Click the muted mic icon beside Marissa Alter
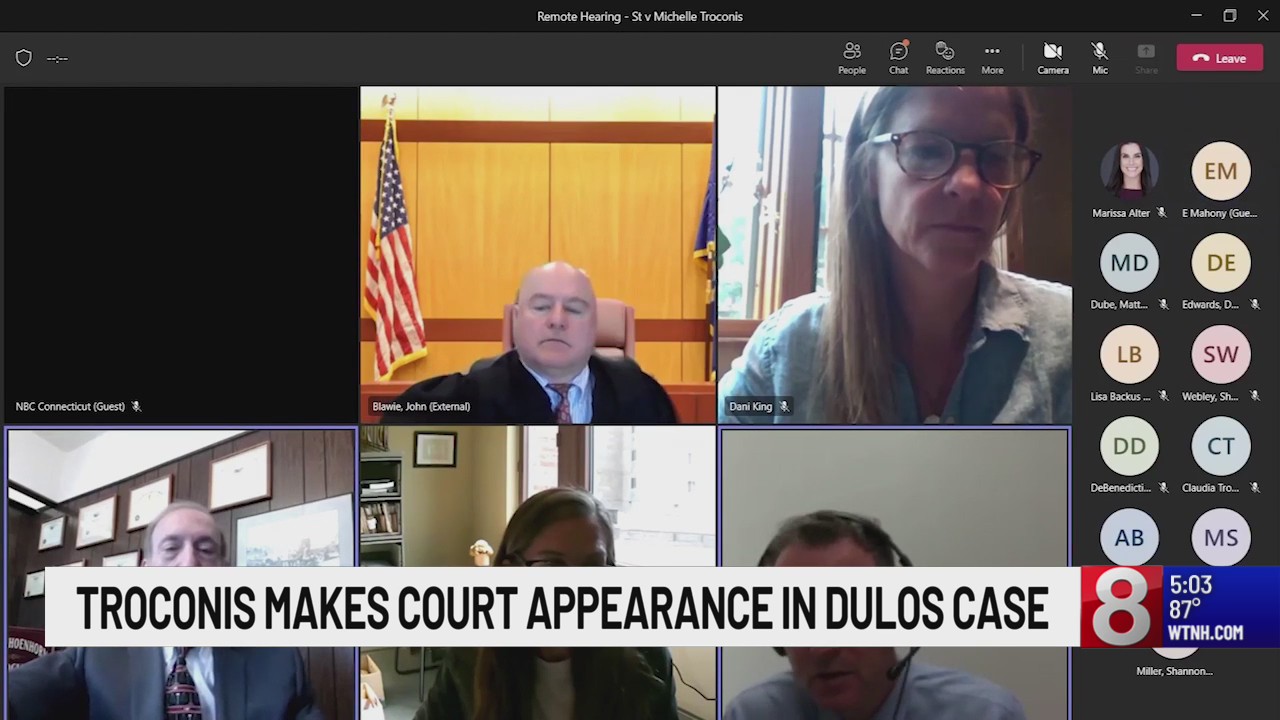1280x720 pixels. pyautogui.click(x=1162, y=212)
